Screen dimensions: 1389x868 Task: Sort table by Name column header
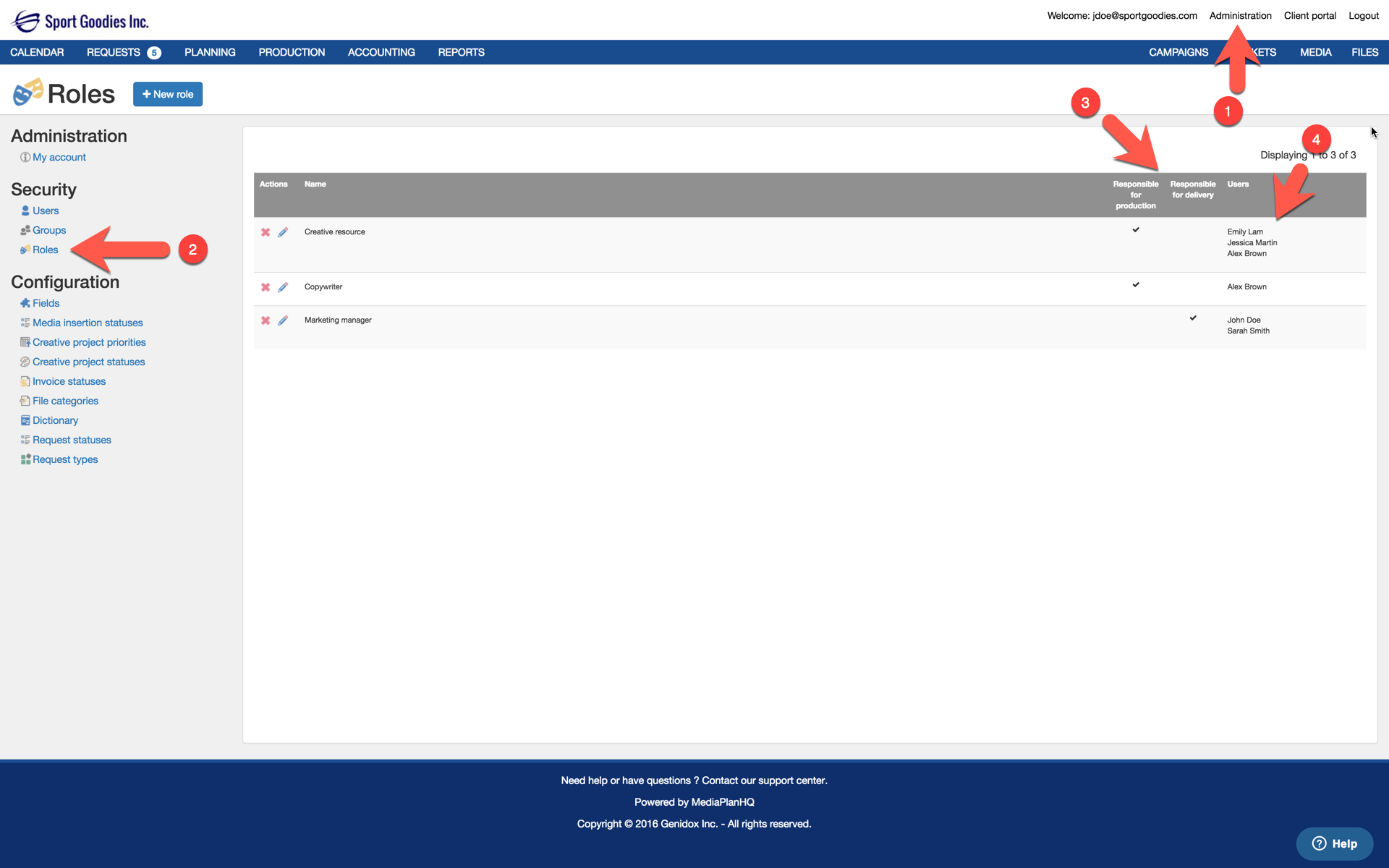coord(315,184)
